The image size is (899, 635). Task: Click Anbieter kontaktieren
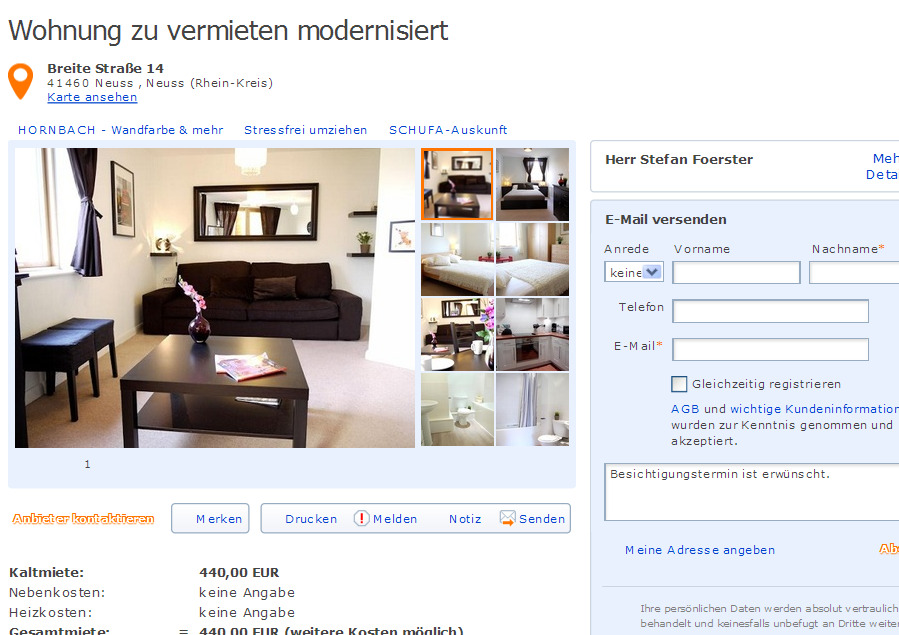(83, 519)
